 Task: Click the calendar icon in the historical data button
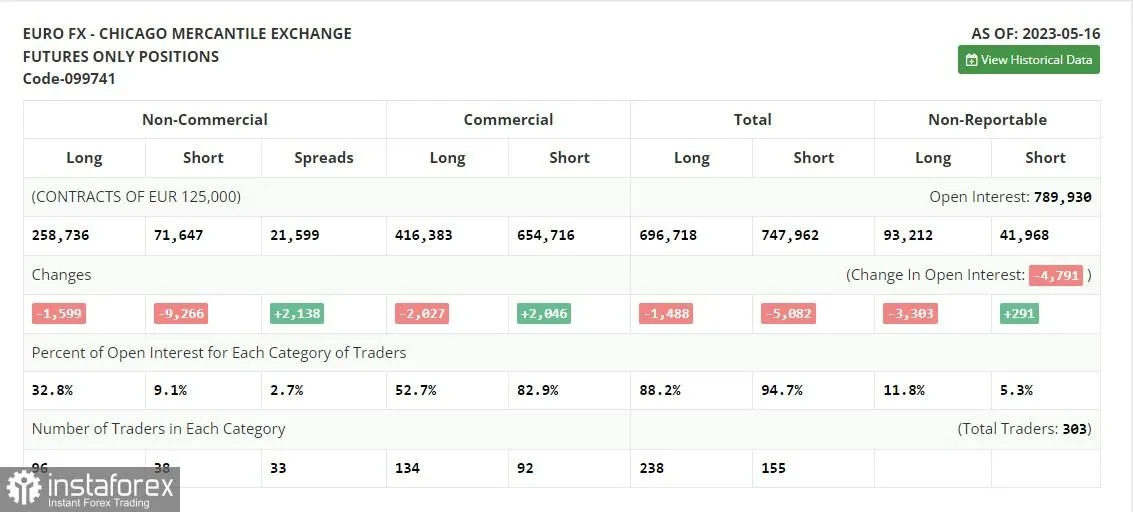(972, 60)
